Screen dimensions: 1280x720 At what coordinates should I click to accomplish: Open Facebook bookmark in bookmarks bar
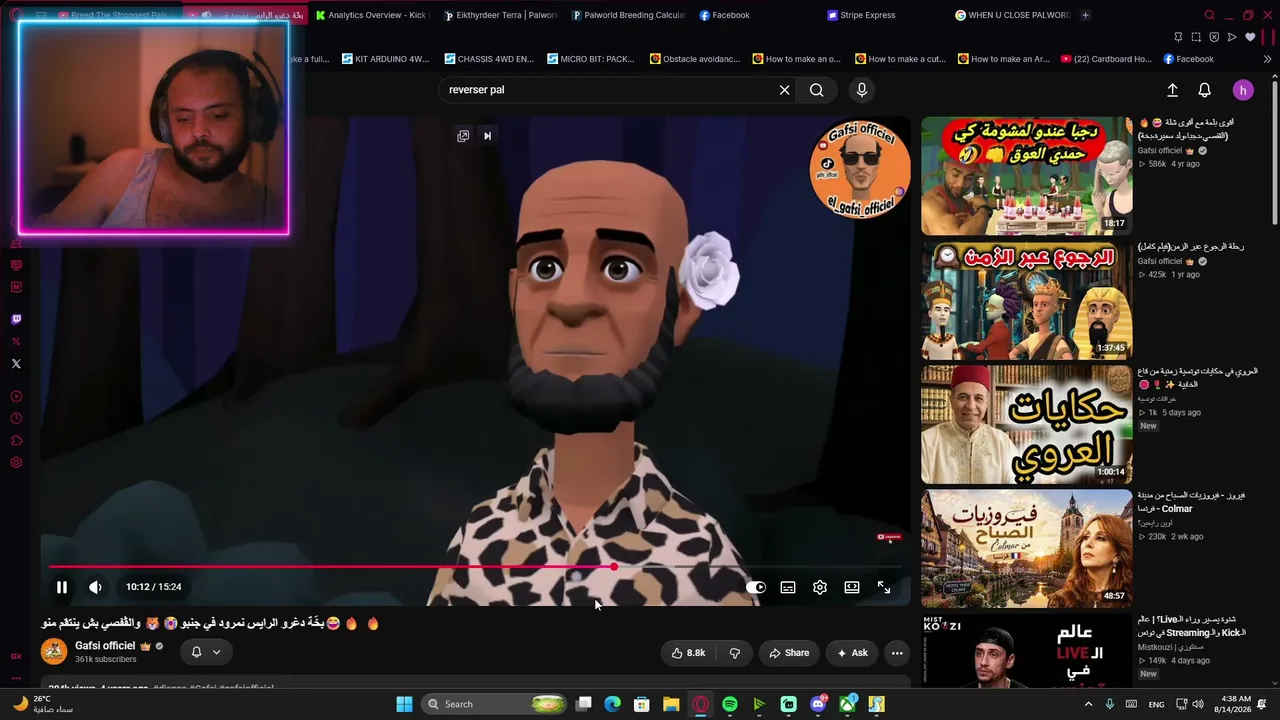point(1188,59)
